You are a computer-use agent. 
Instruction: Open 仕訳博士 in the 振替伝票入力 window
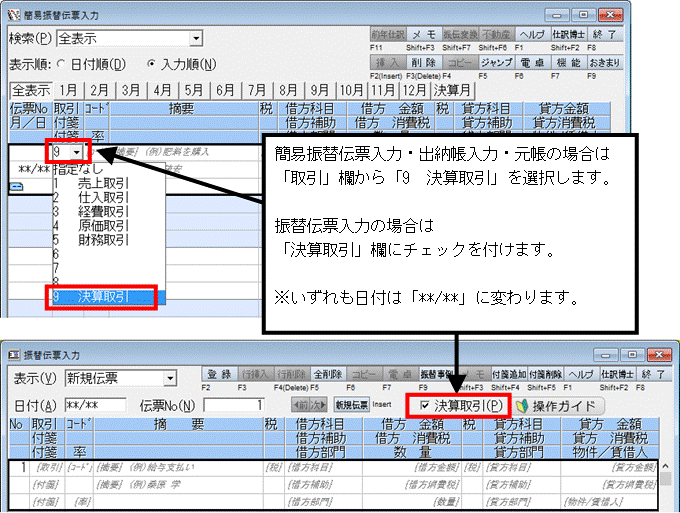(618, 374)
